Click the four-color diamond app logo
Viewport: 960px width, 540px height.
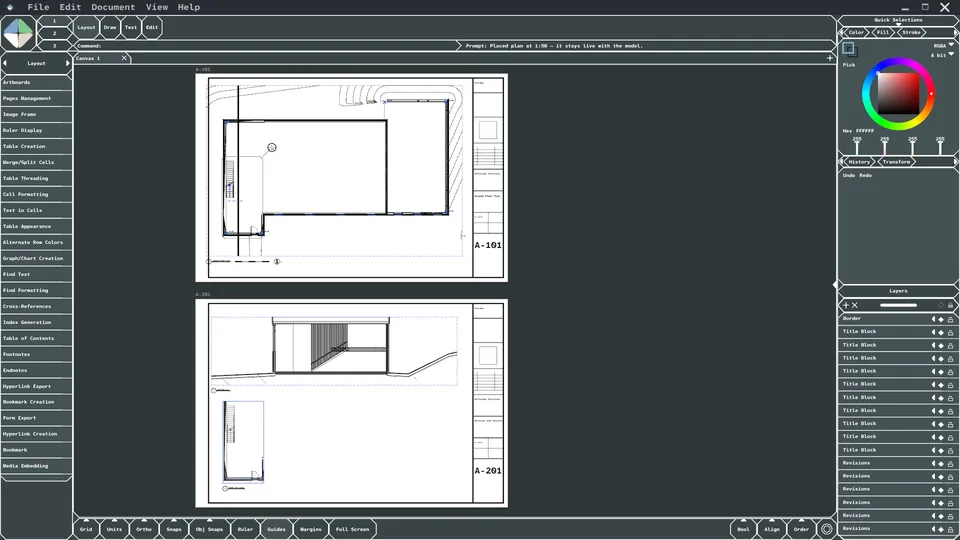coord(18,32)
